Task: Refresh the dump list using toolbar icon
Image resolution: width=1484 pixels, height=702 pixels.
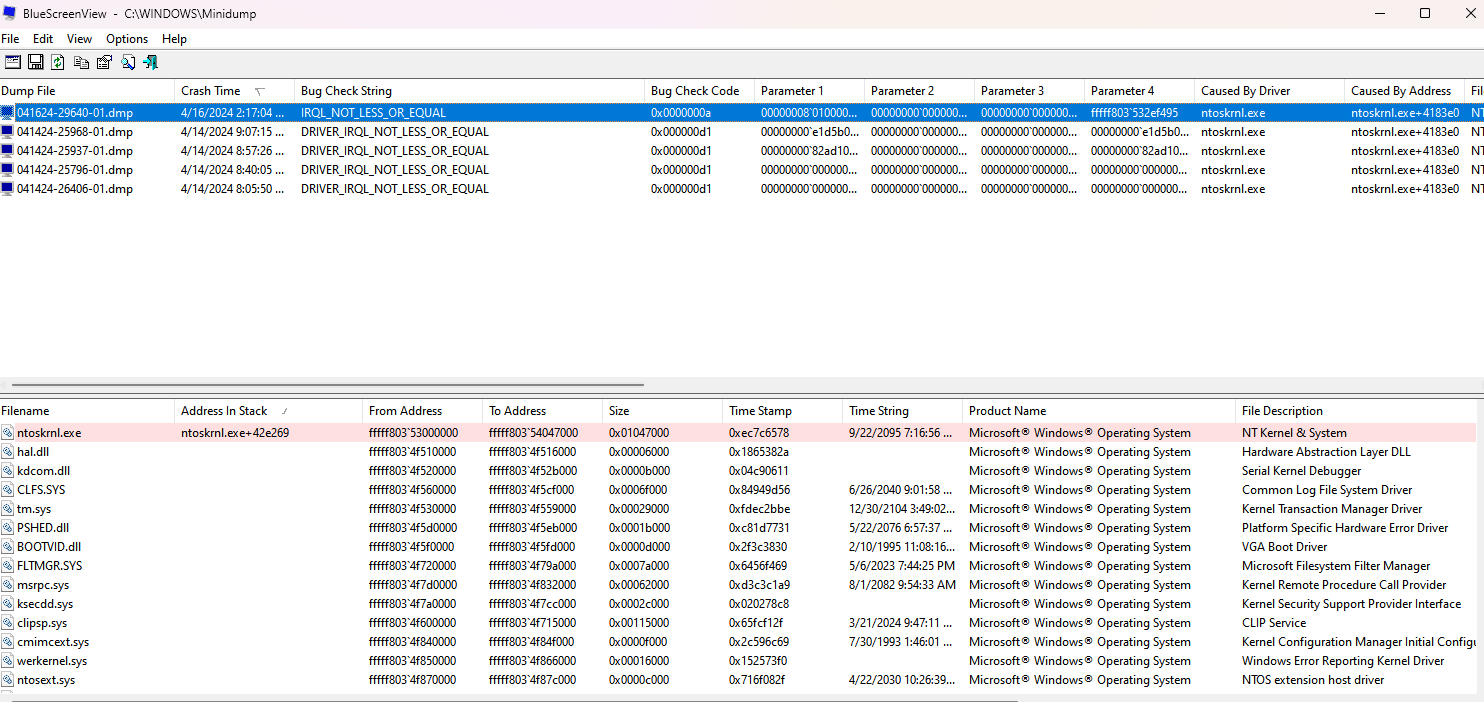Action: pyautogui.click(x=58, y=62)
